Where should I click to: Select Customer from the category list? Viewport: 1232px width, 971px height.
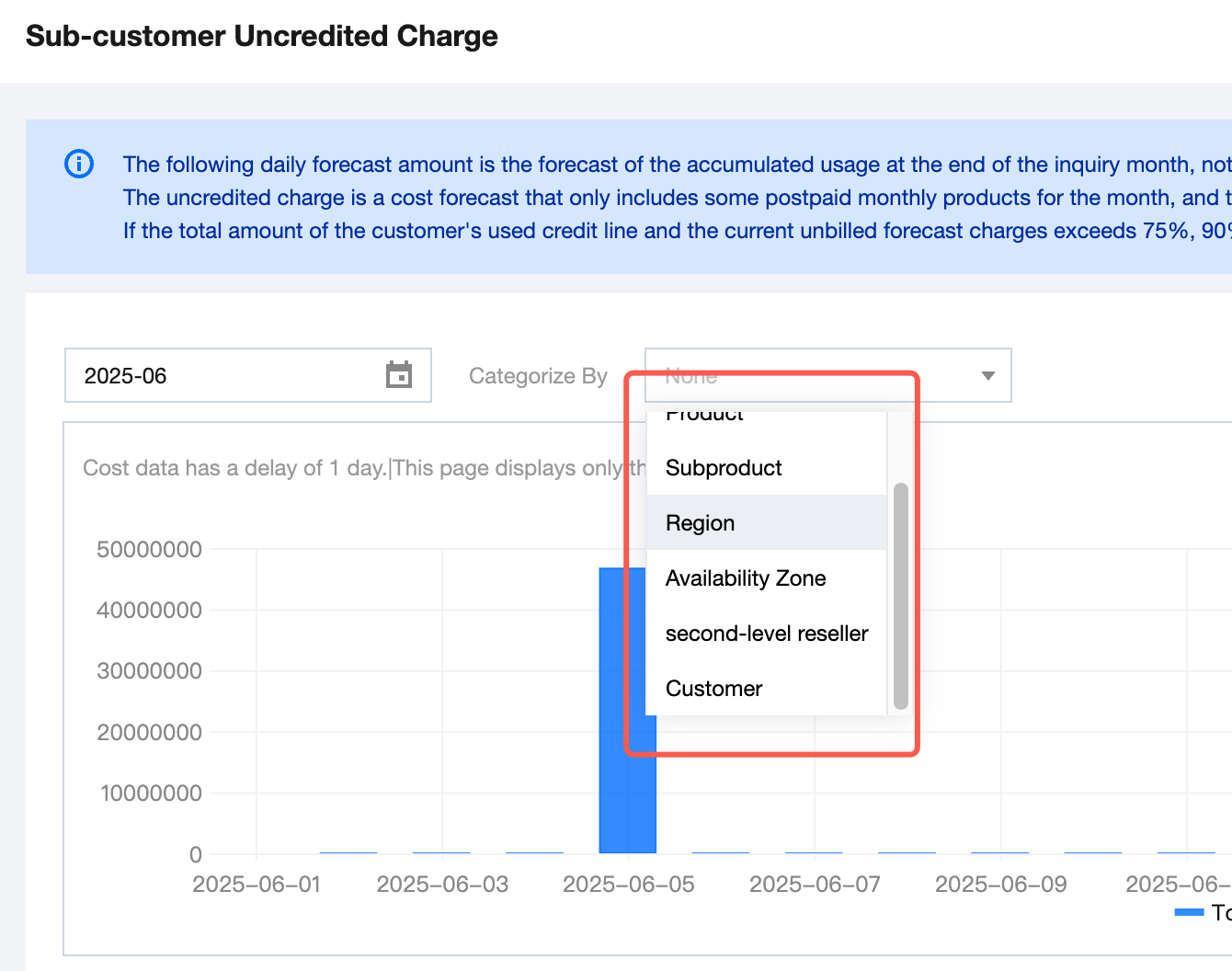click(x=714, y=689)
